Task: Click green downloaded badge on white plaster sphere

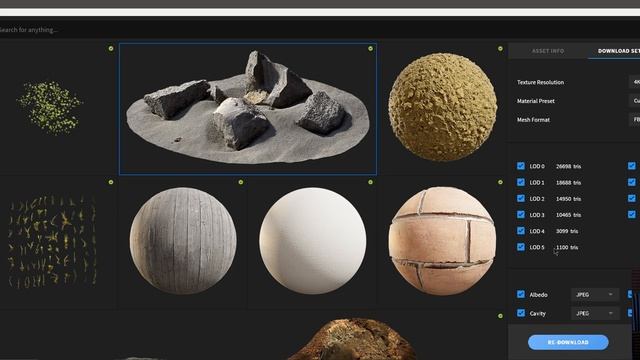Action: (370, 182)
